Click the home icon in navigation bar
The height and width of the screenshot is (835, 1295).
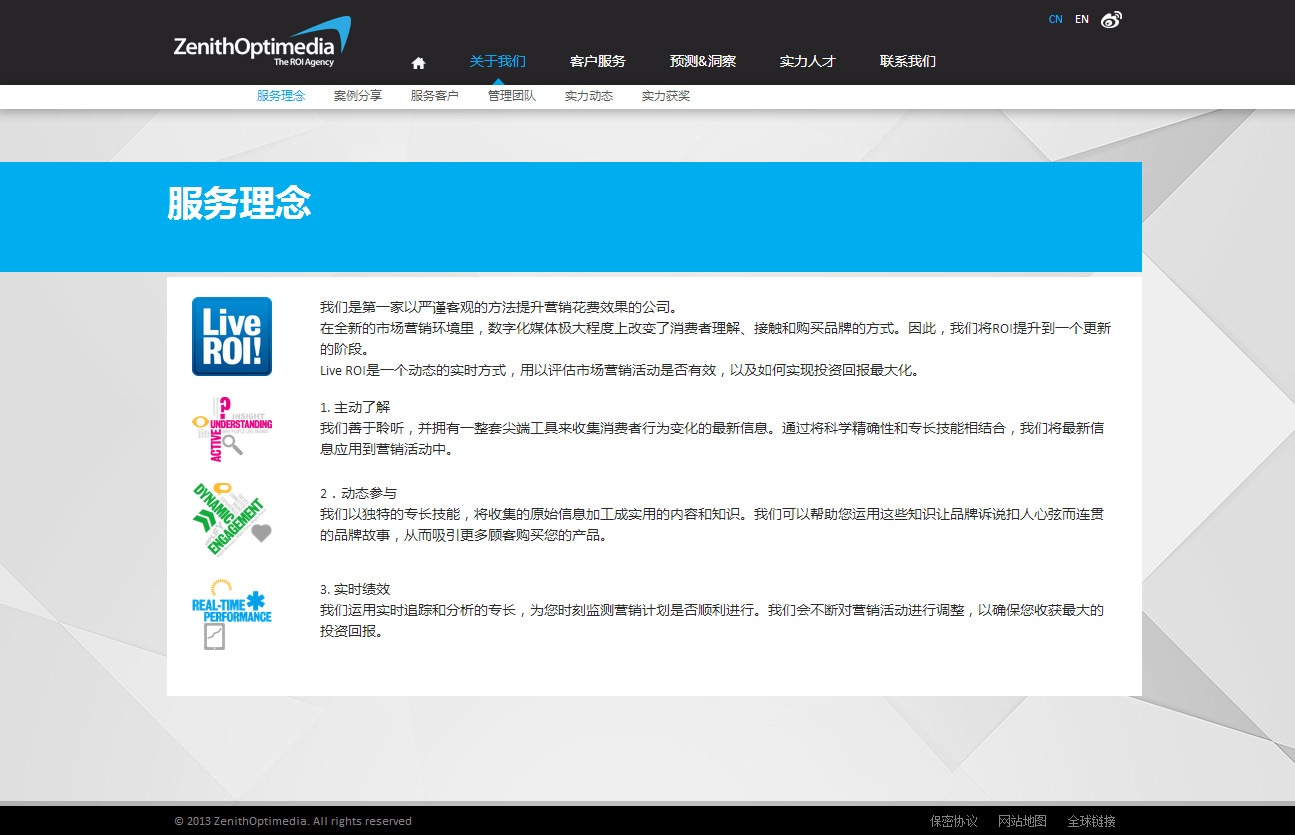(418, 63)
